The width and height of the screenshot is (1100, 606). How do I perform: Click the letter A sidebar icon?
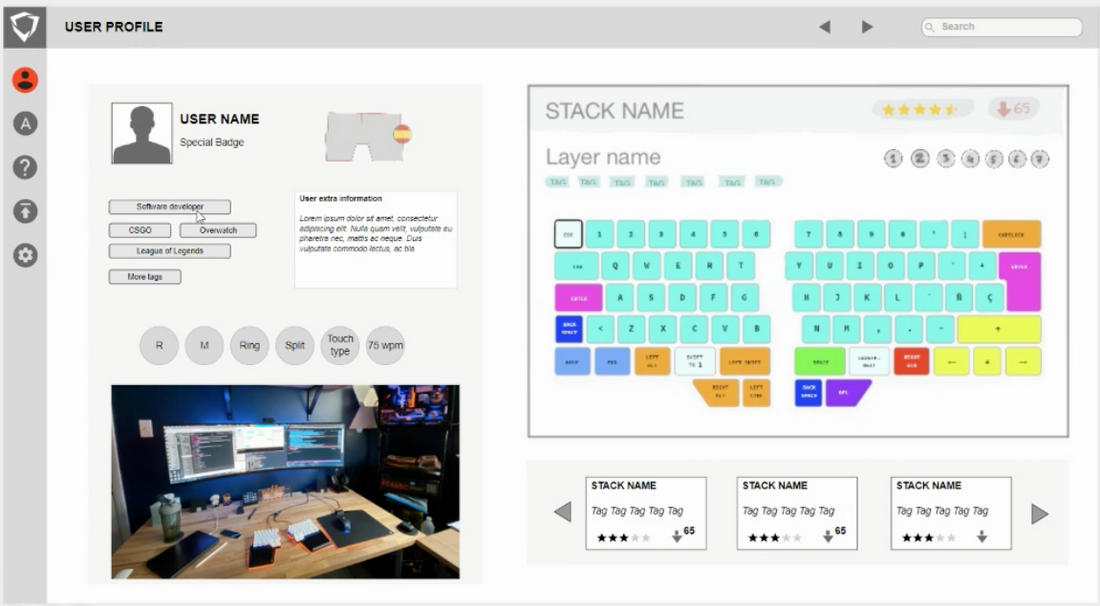[x=25, y=123]
